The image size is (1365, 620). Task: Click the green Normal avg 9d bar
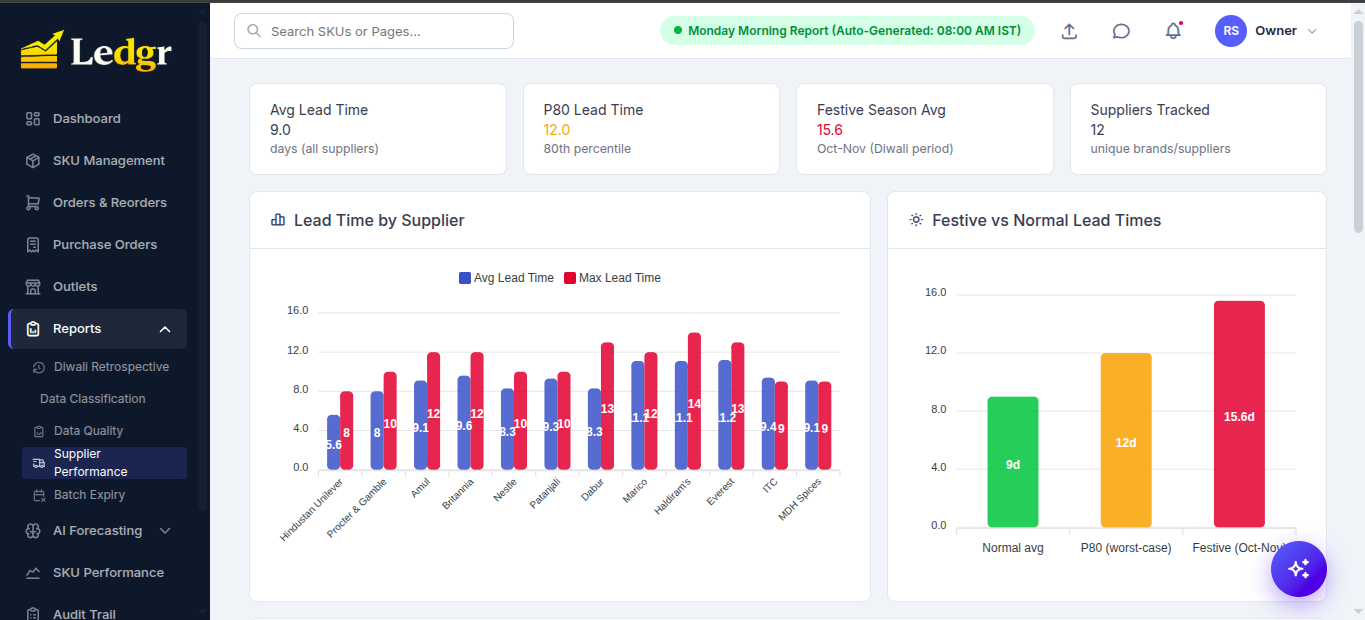click(x=1013, y=462)
